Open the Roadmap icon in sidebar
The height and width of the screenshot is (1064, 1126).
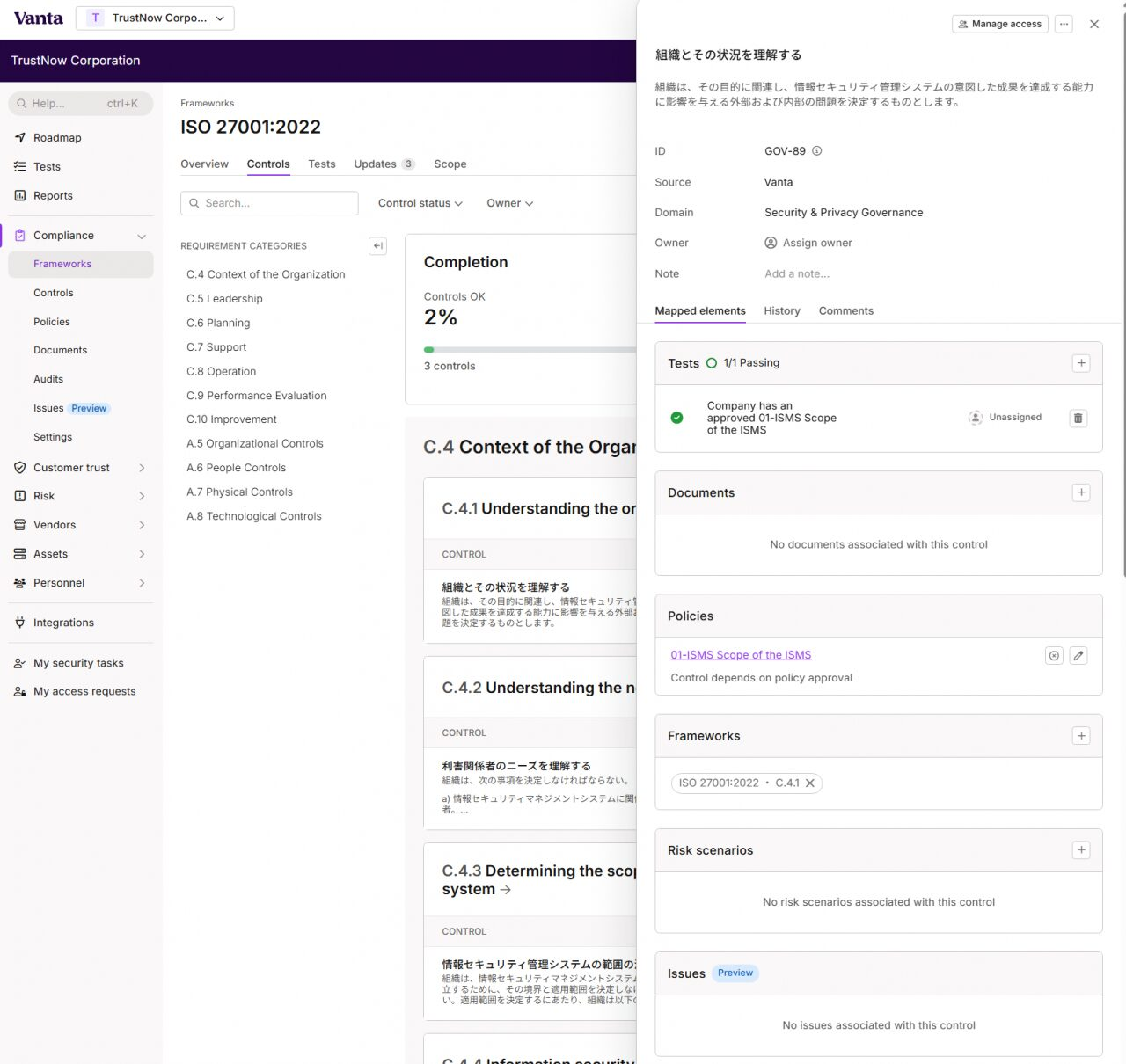[20, 138]
